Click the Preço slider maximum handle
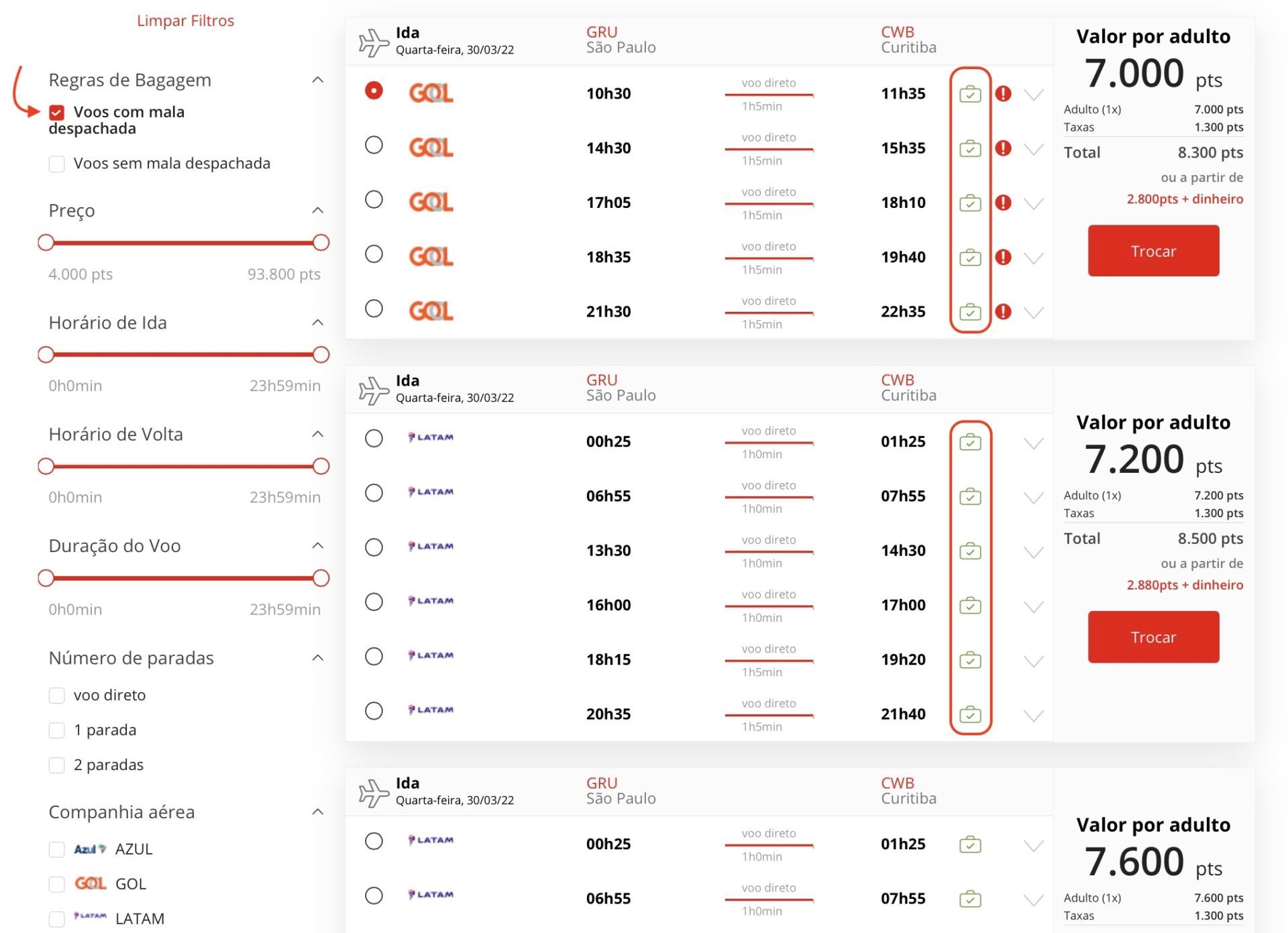Viewport: 1288px width, 933px height. (321, 243)
